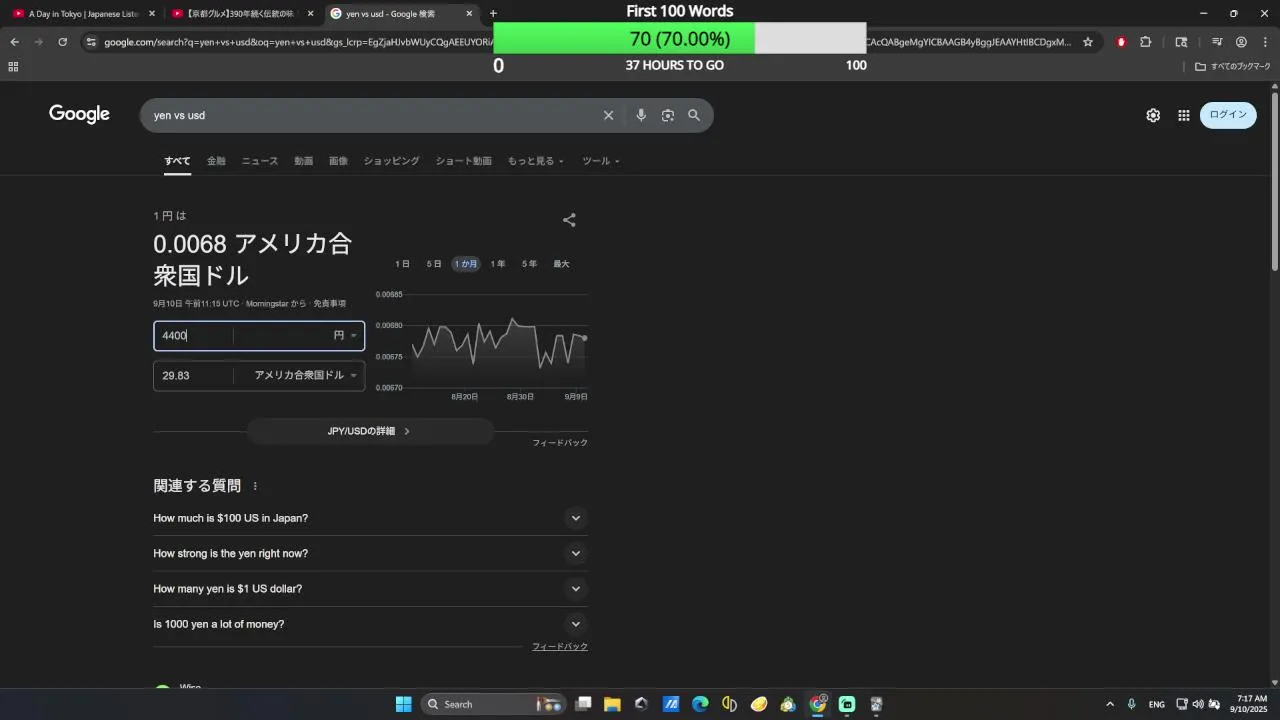Share the currency conversion result
This screenshot has width=1280, height=720.
569,220
